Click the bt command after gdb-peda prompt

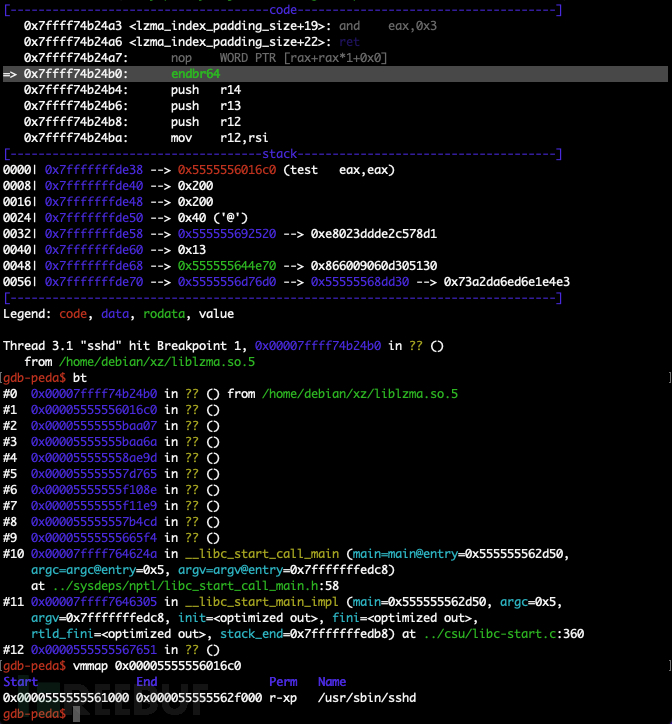click(x=80, y=378)
